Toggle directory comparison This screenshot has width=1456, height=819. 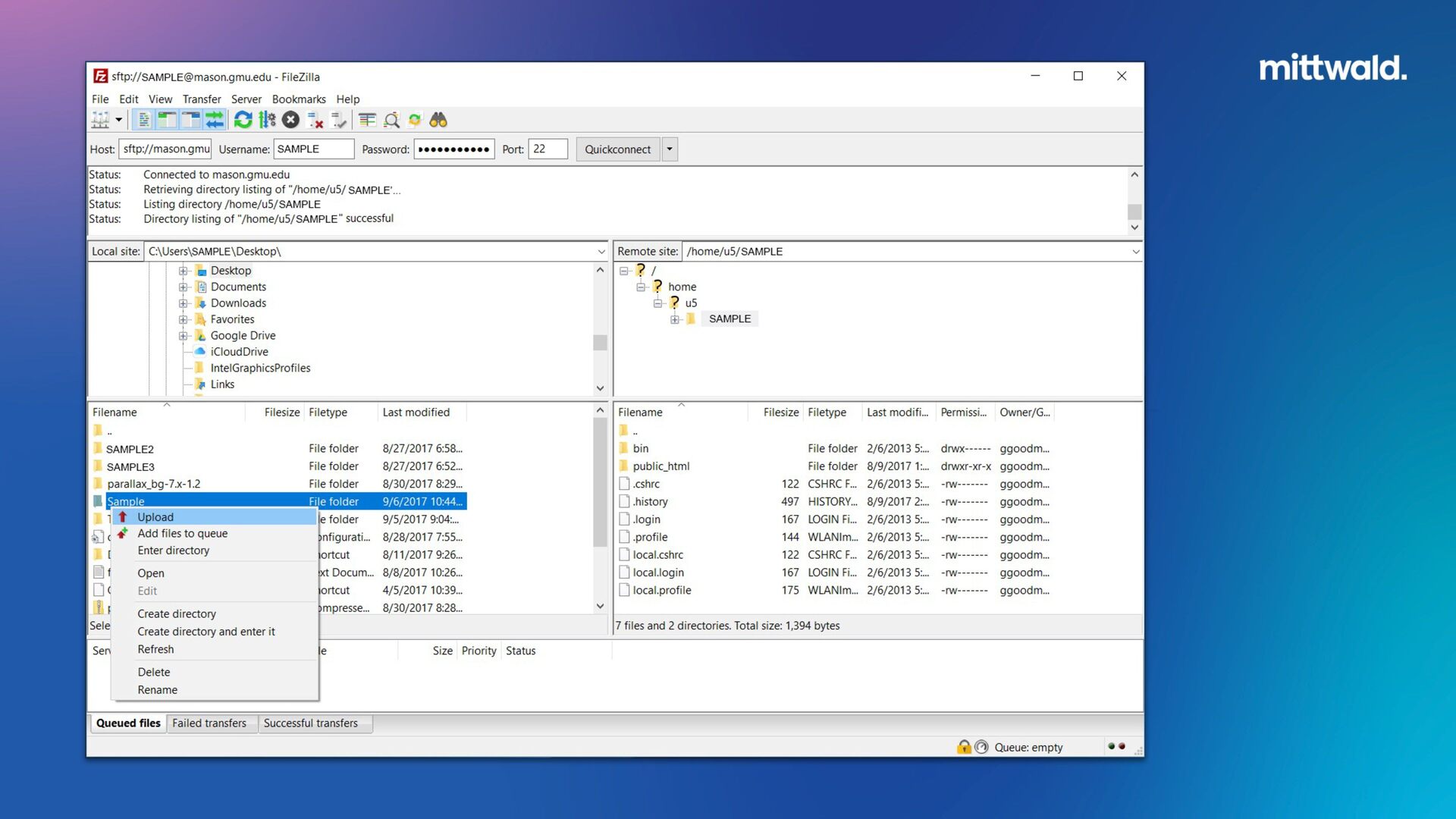click(391, 120)
